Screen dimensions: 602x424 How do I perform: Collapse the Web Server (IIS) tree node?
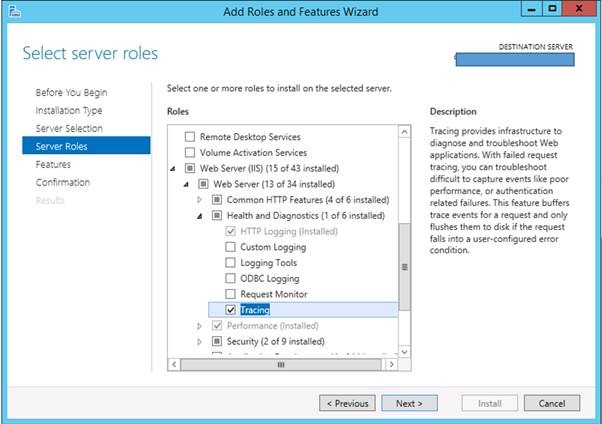point(177,169)
